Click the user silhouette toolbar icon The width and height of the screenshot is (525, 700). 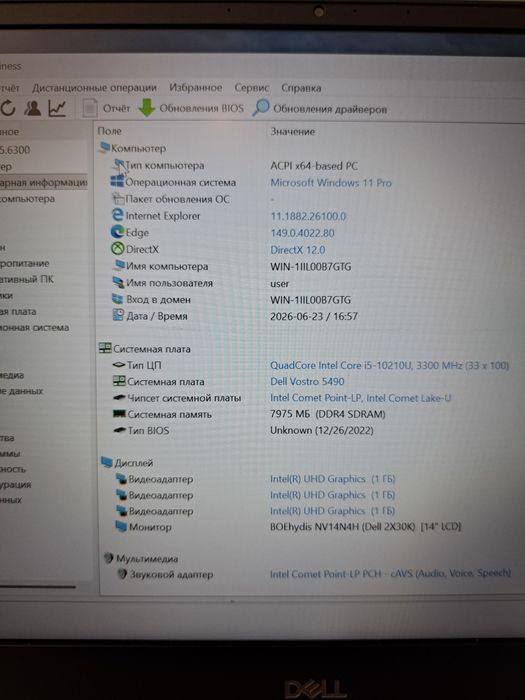pos(33,108)
